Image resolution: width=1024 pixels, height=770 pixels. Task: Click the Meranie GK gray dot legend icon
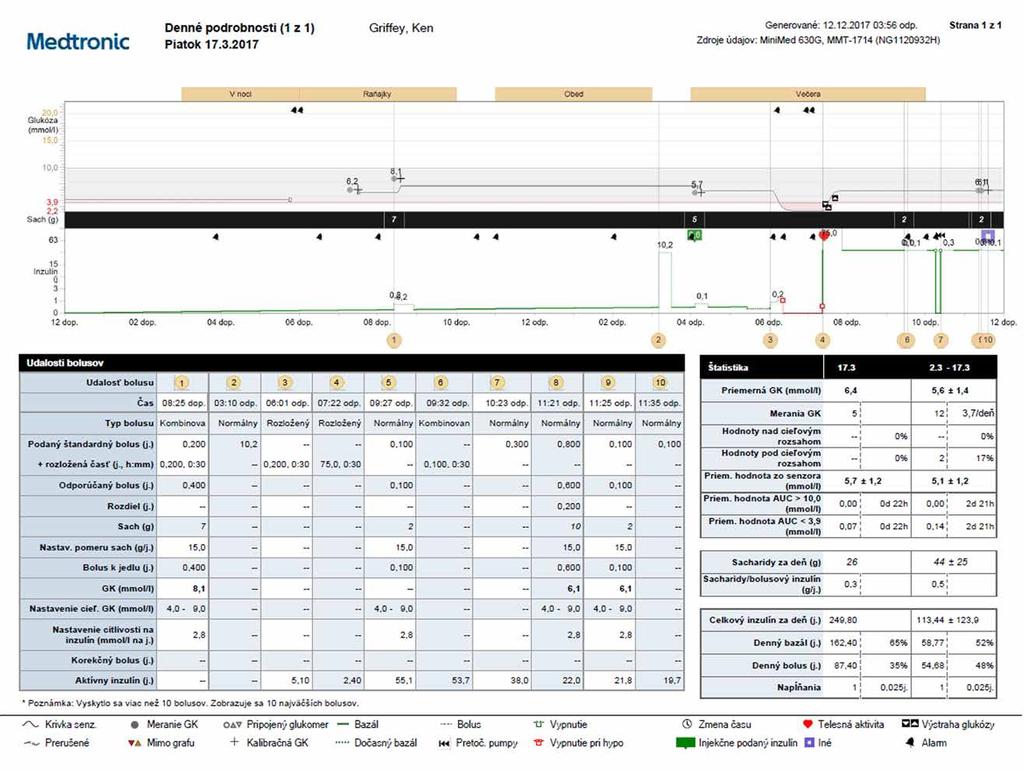click(x=135, y=724)
